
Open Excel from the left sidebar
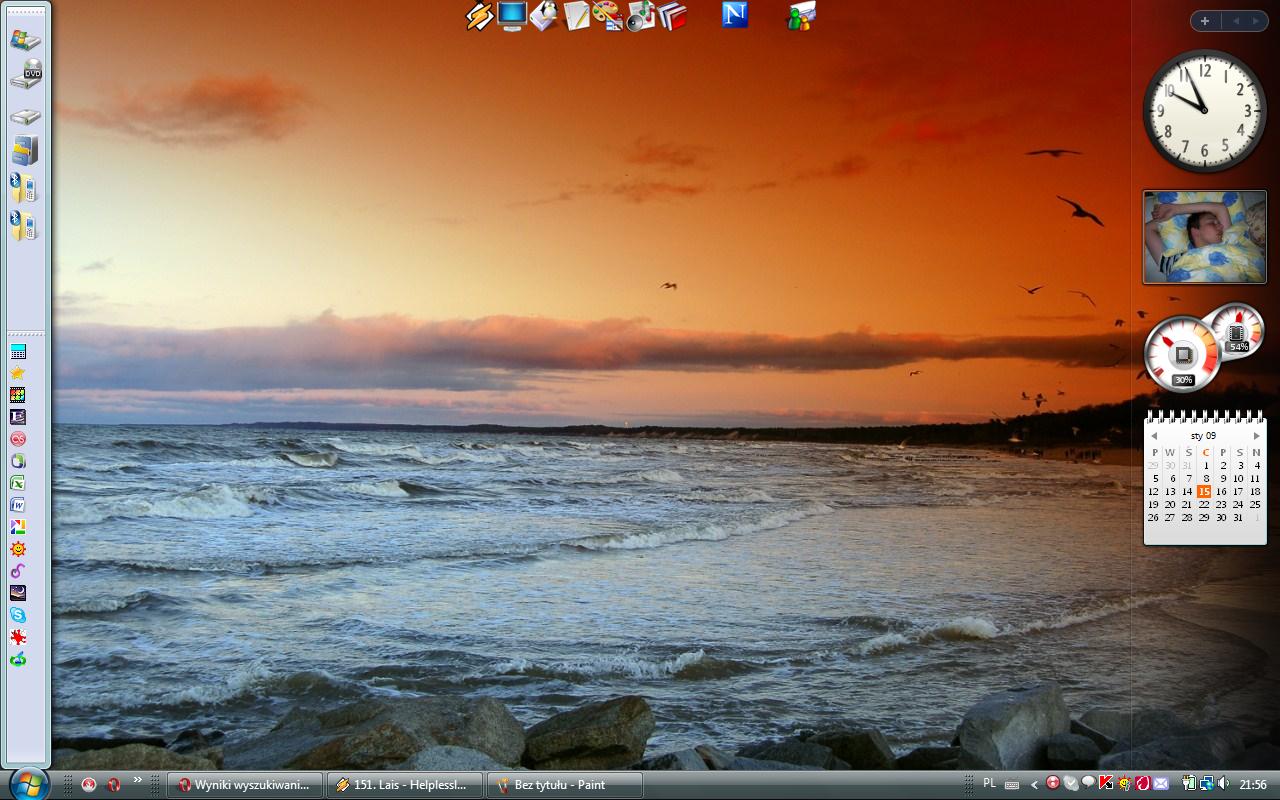coord(17,483)
